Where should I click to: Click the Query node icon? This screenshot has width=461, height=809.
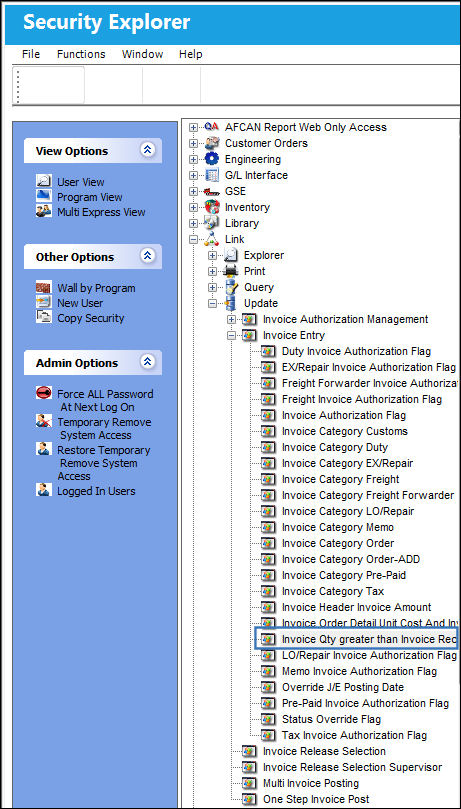(x=231, y=287)
